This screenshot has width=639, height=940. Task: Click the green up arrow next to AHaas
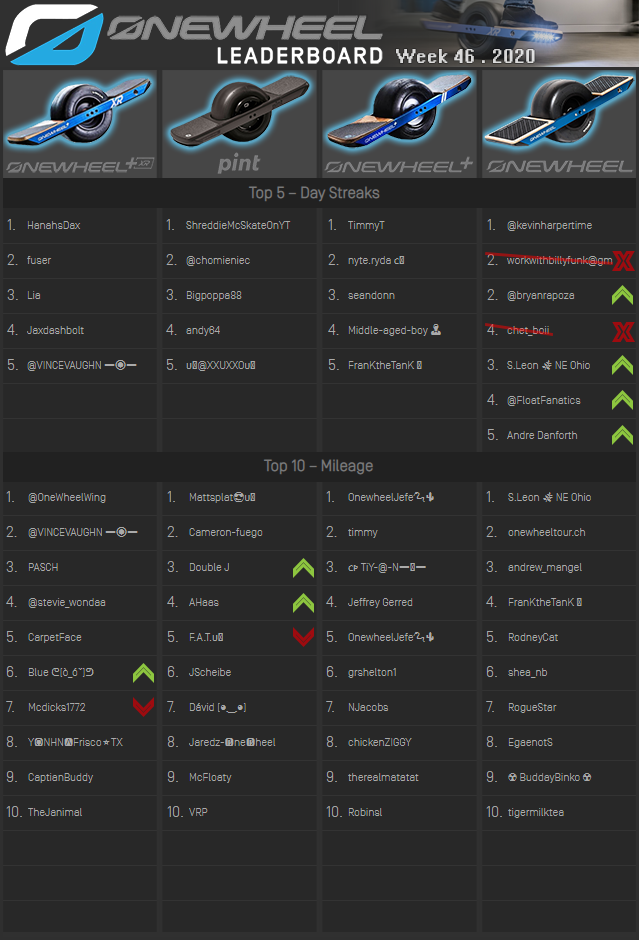coord(303,603)
